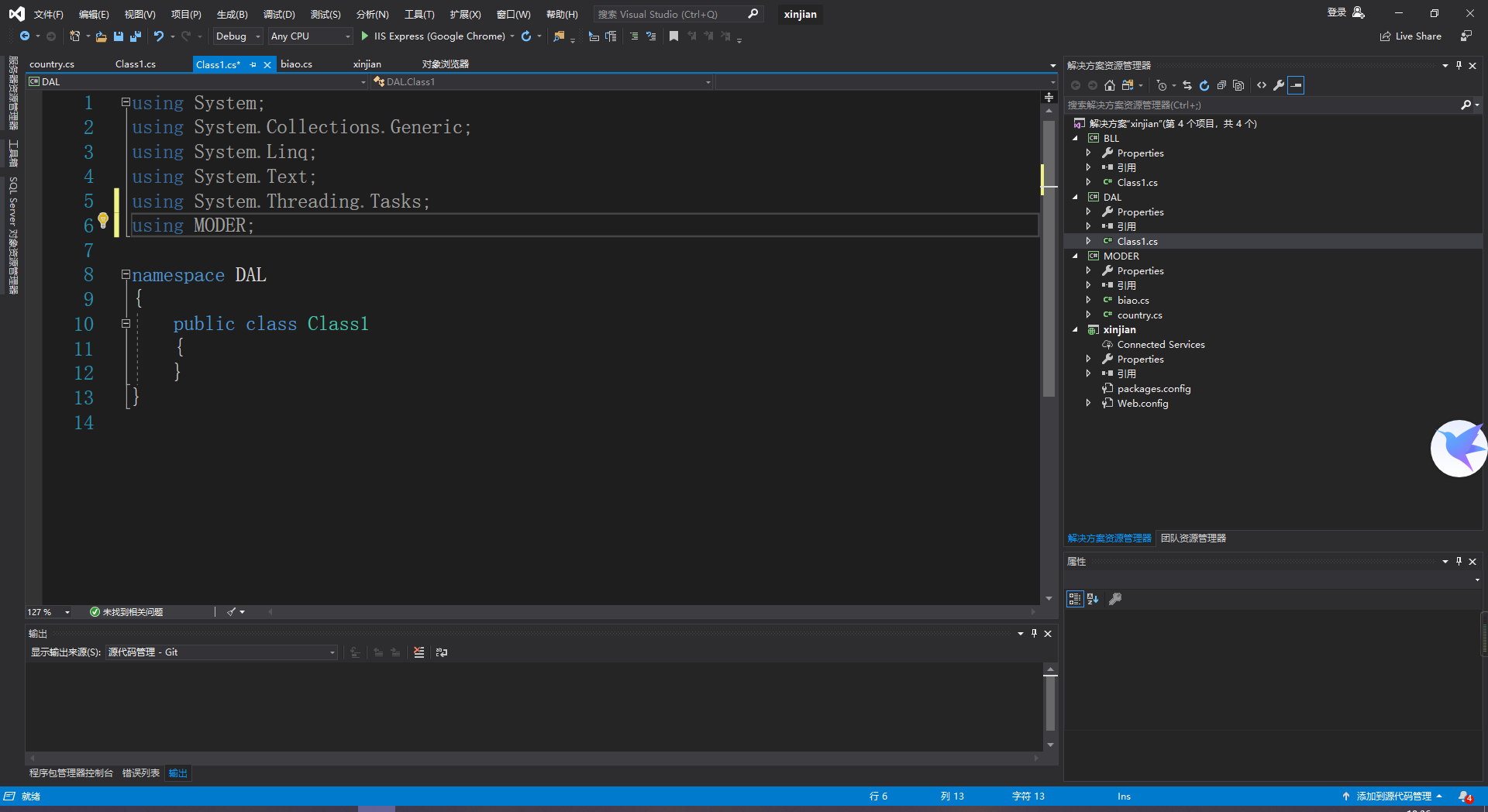Click the Show All Files icon

(1238, 85)
